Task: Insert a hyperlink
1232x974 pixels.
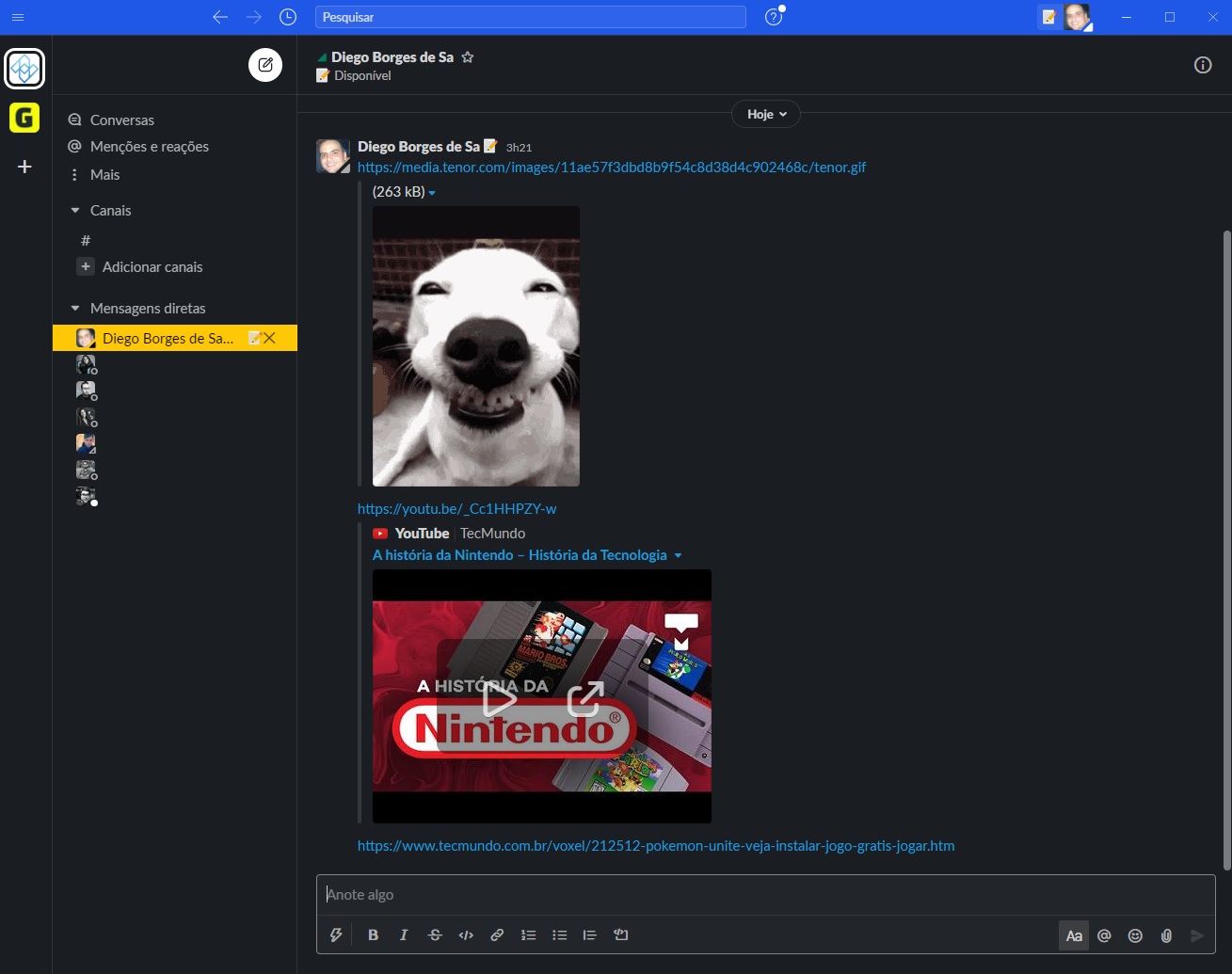Action: coord(497,935)
